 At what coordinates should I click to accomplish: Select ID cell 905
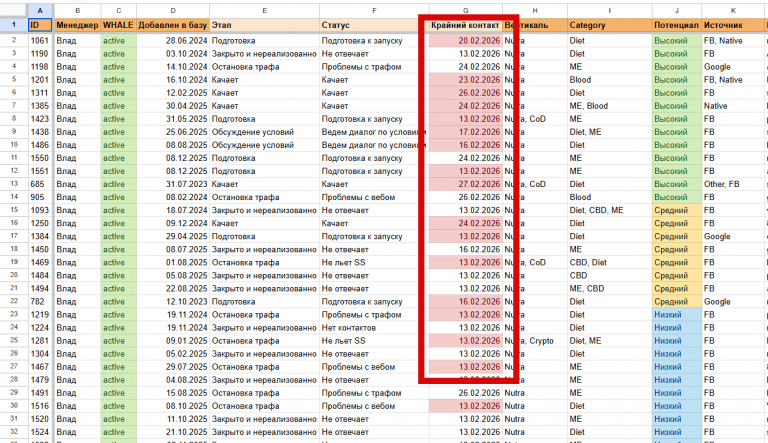click(x=40, y=197)
